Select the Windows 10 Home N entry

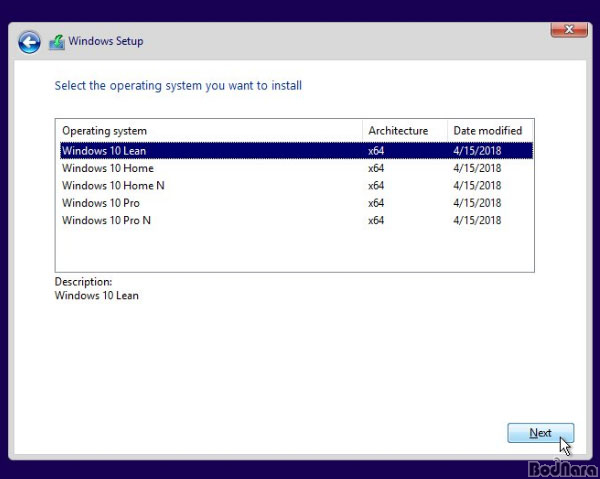pos(113,185)
